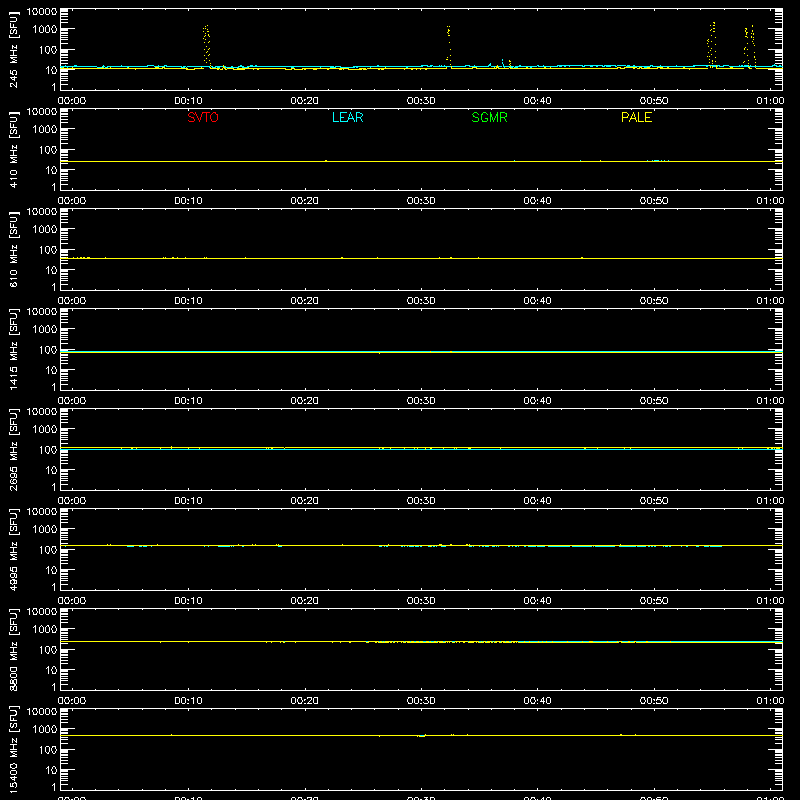Screen dimensions: 800x800
Task: Click the yellow flux trace in the 15400 MHz plot
Action: pos(421,735)
